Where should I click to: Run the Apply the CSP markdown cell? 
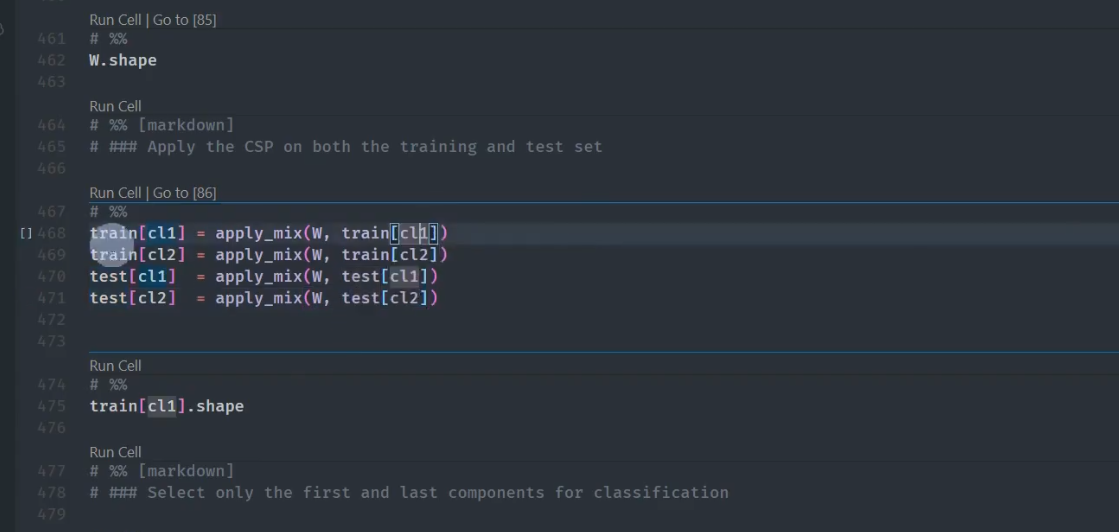pyautogui.click(x=115, y=106)
